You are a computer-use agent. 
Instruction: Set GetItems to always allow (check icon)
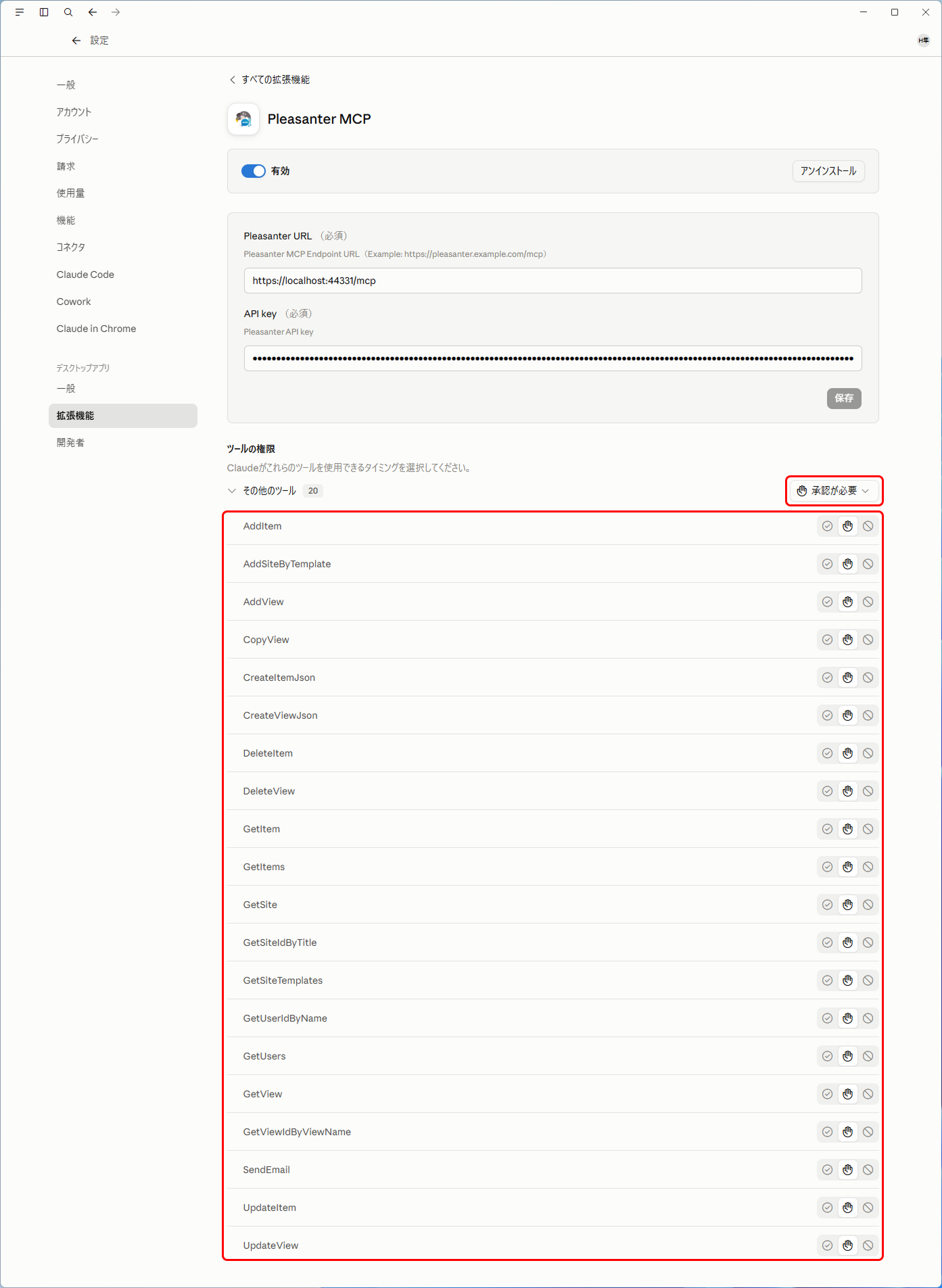coord(827,867)
